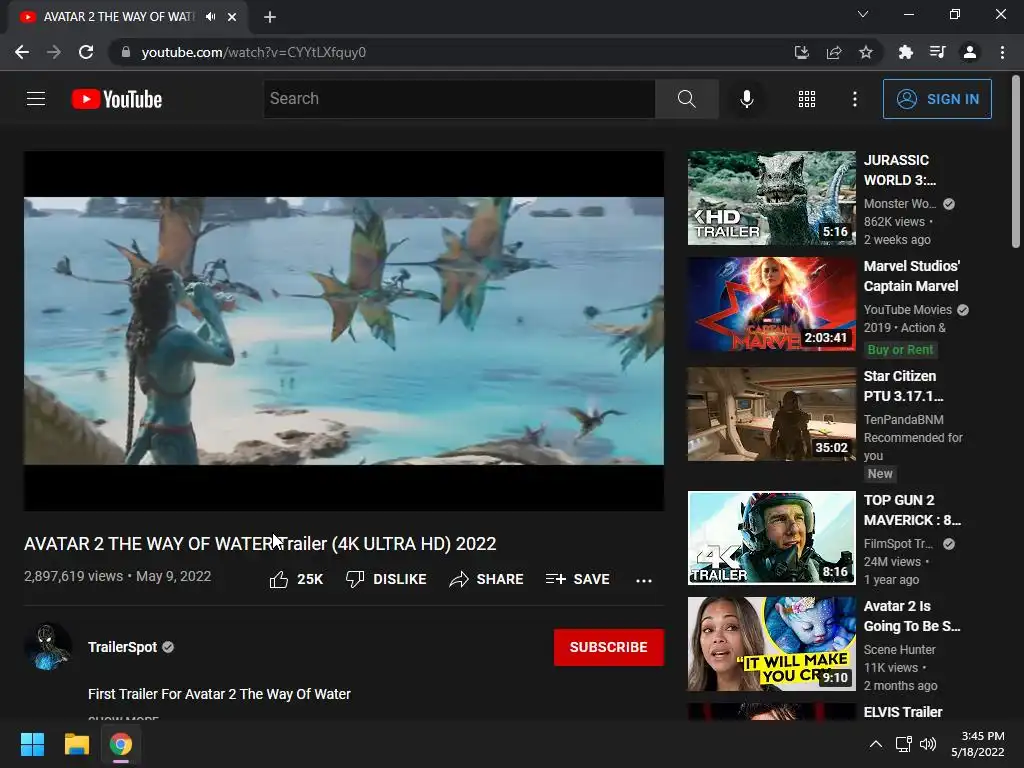
Task: Click the Buy or Rent badge
Action: [900, 349]
